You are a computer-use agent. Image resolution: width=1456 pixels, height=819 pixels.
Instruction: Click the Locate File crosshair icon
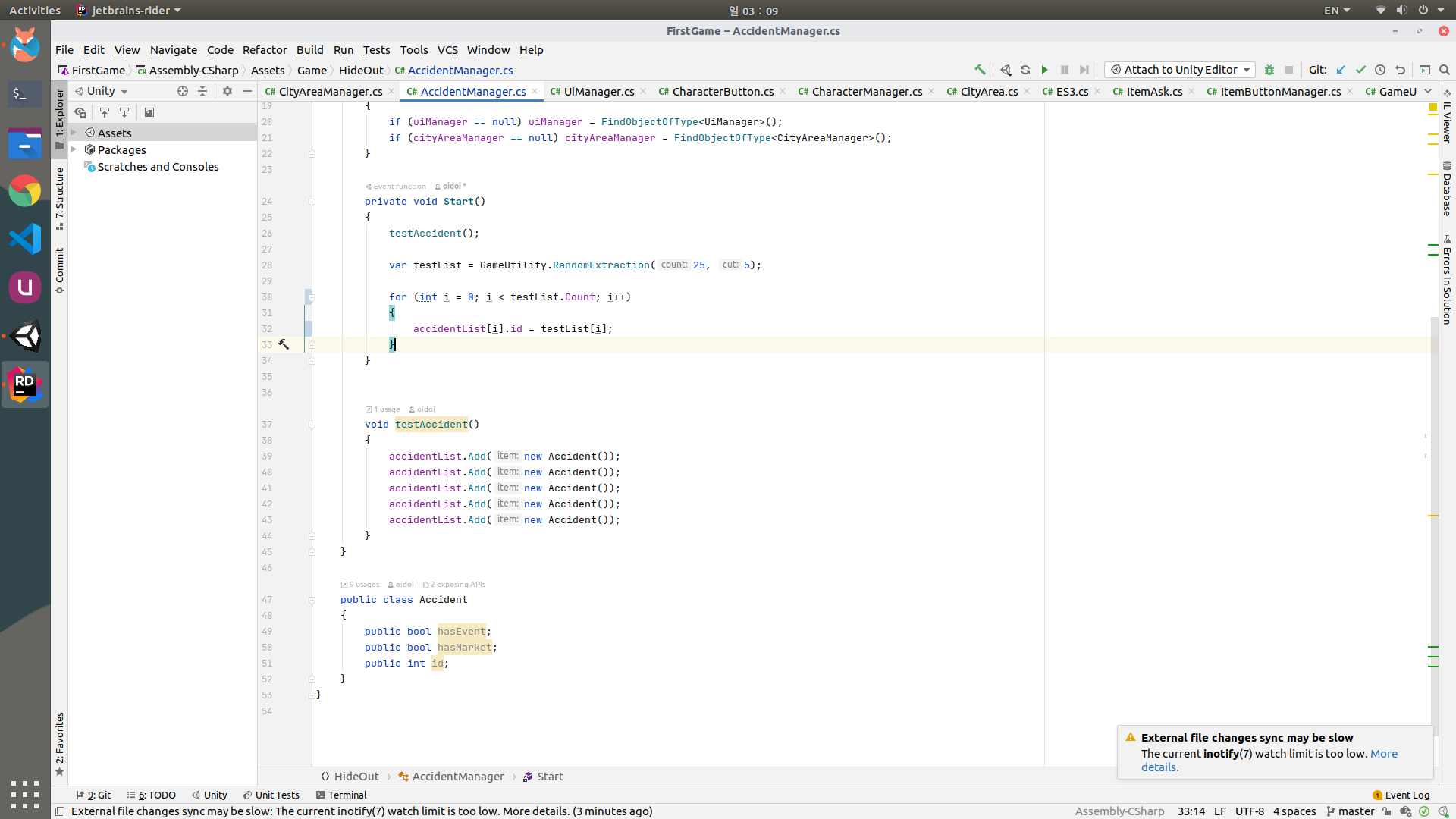(182, 91)
